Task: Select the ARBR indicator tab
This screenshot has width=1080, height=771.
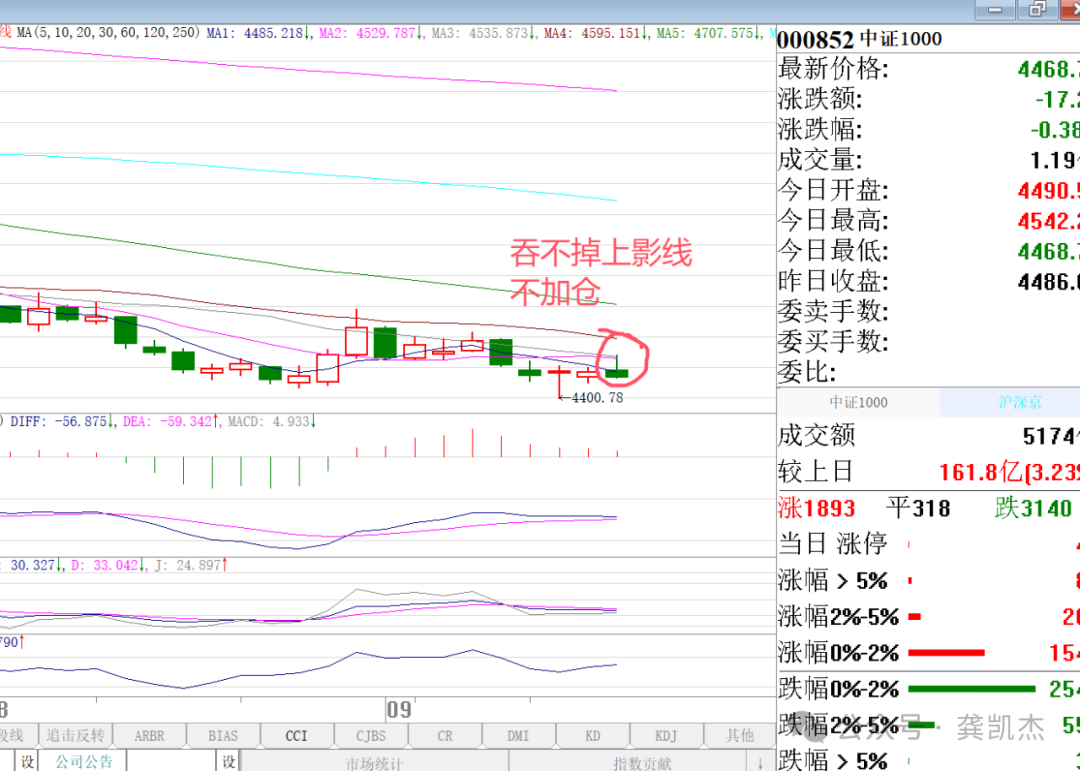Action: [x=149, y=736]
